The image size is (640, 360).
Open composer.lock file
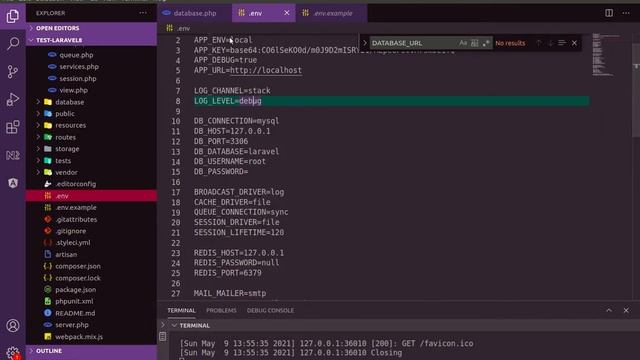(x=78, y=278)
